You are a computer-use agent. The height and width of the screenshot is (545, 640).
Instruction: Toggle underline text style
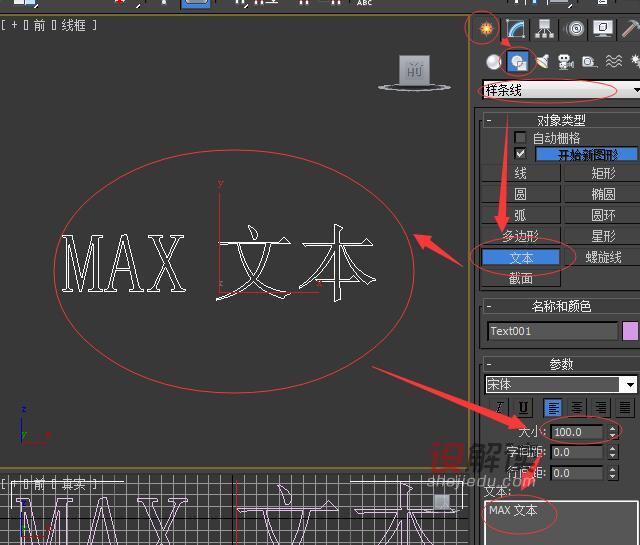point(523,407)
